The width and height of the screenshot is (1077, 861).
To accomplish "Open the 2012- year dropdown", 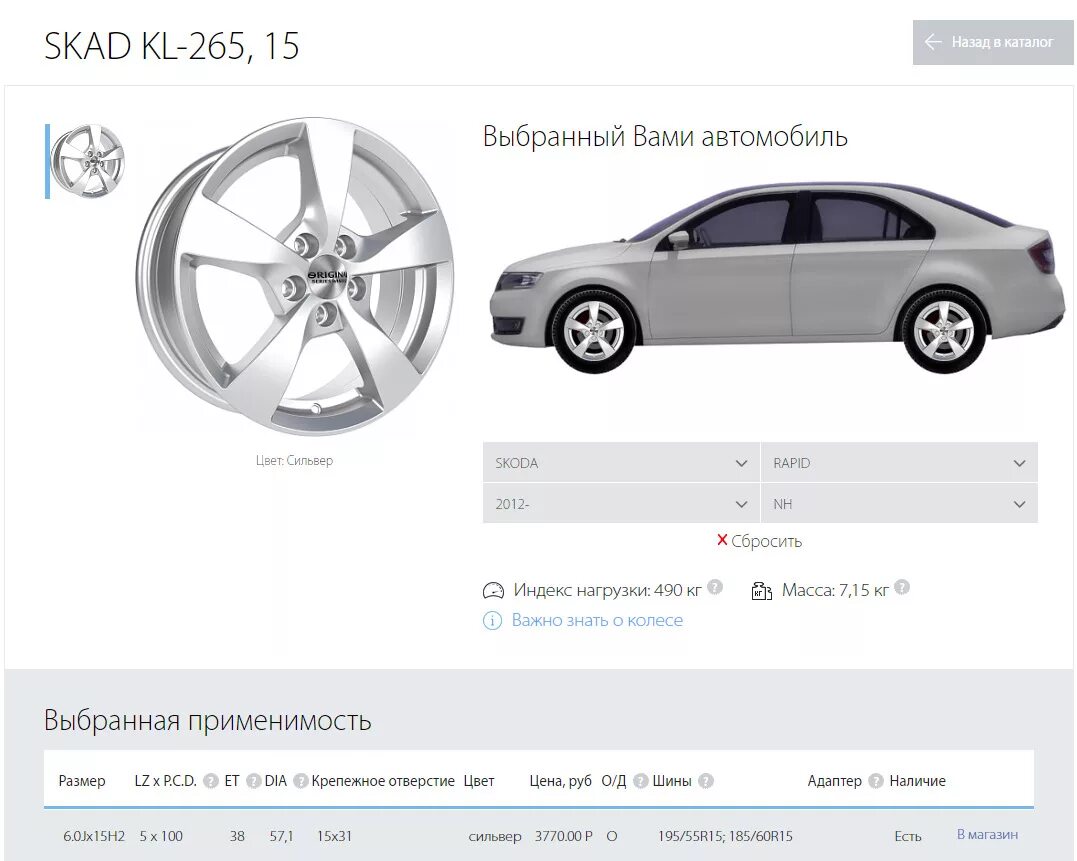I will tap(621, 504).
